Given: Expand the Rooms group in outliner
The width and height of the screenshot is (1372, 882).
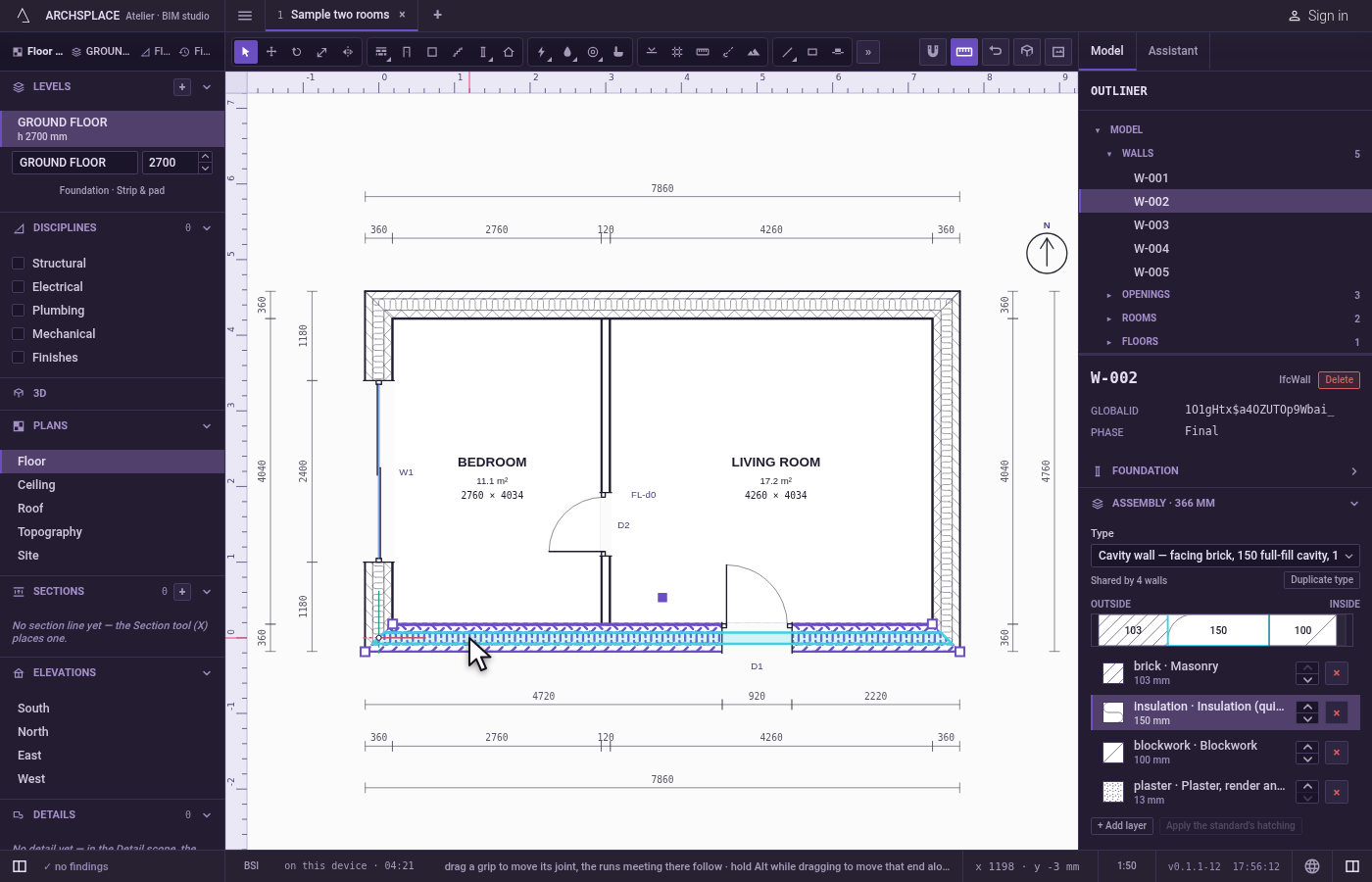Looking at the screenshot, I should (x=1108, y=318).
